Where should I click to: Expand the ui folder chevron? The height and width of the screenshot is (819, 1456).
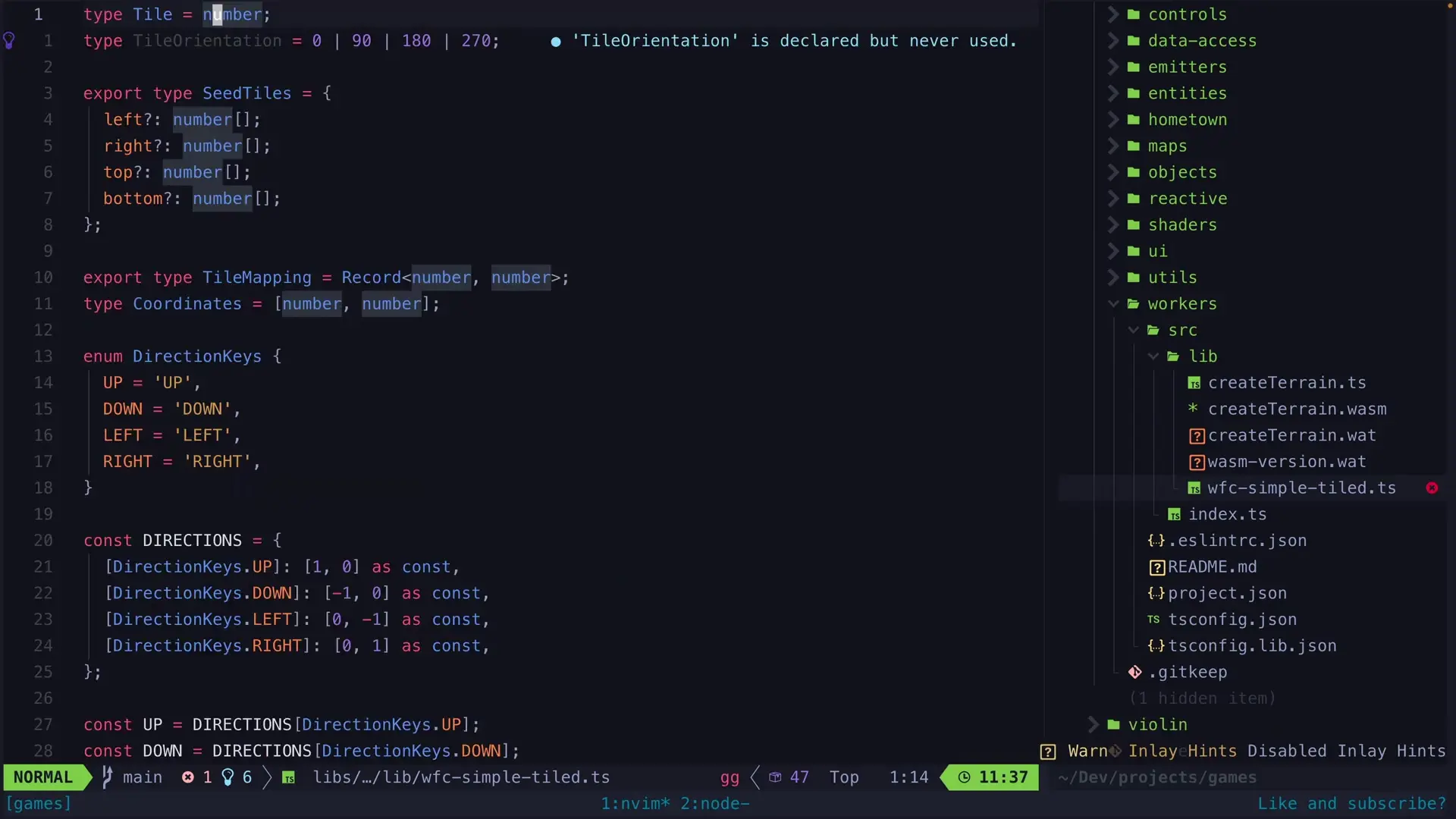1112,251
